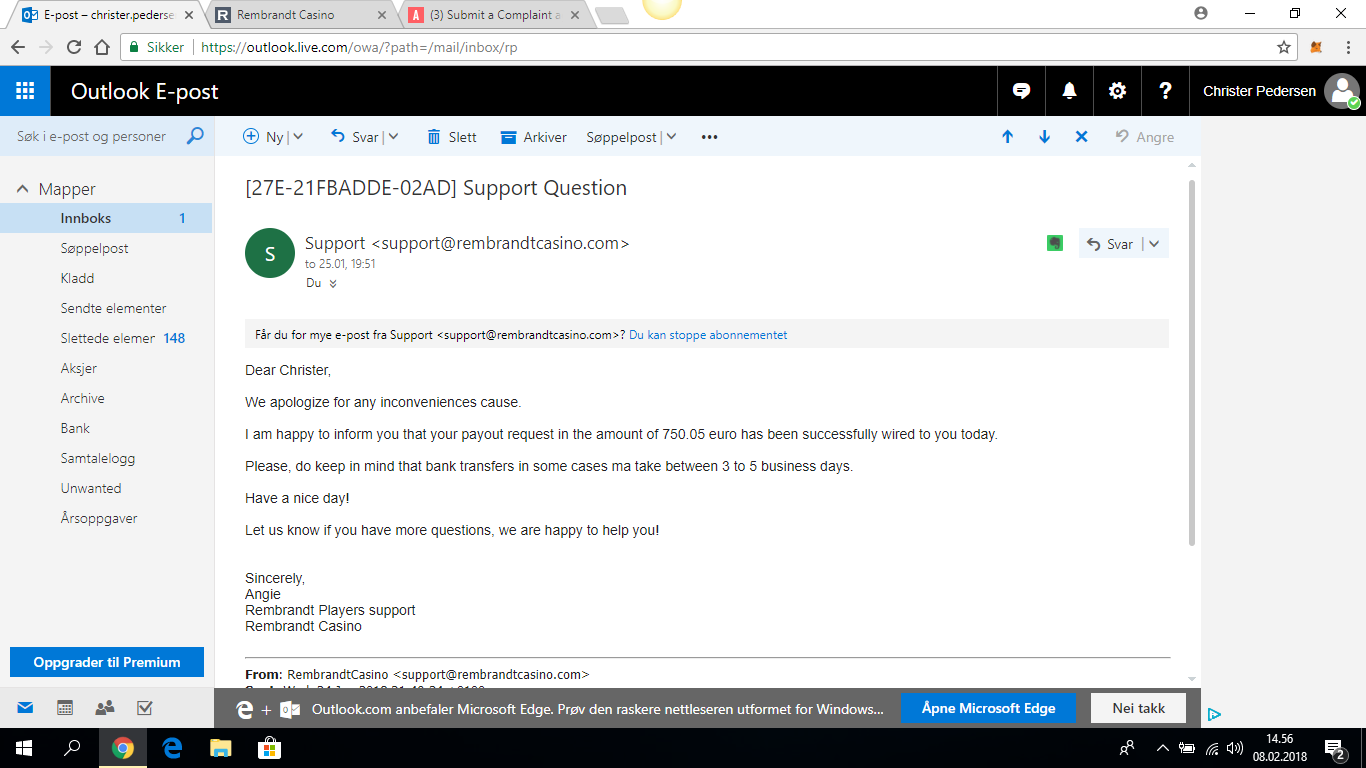This screenshot has width=1366, height=768.
Task: Open Christer Pedersen account avatar
Action: pos(1342,91)
